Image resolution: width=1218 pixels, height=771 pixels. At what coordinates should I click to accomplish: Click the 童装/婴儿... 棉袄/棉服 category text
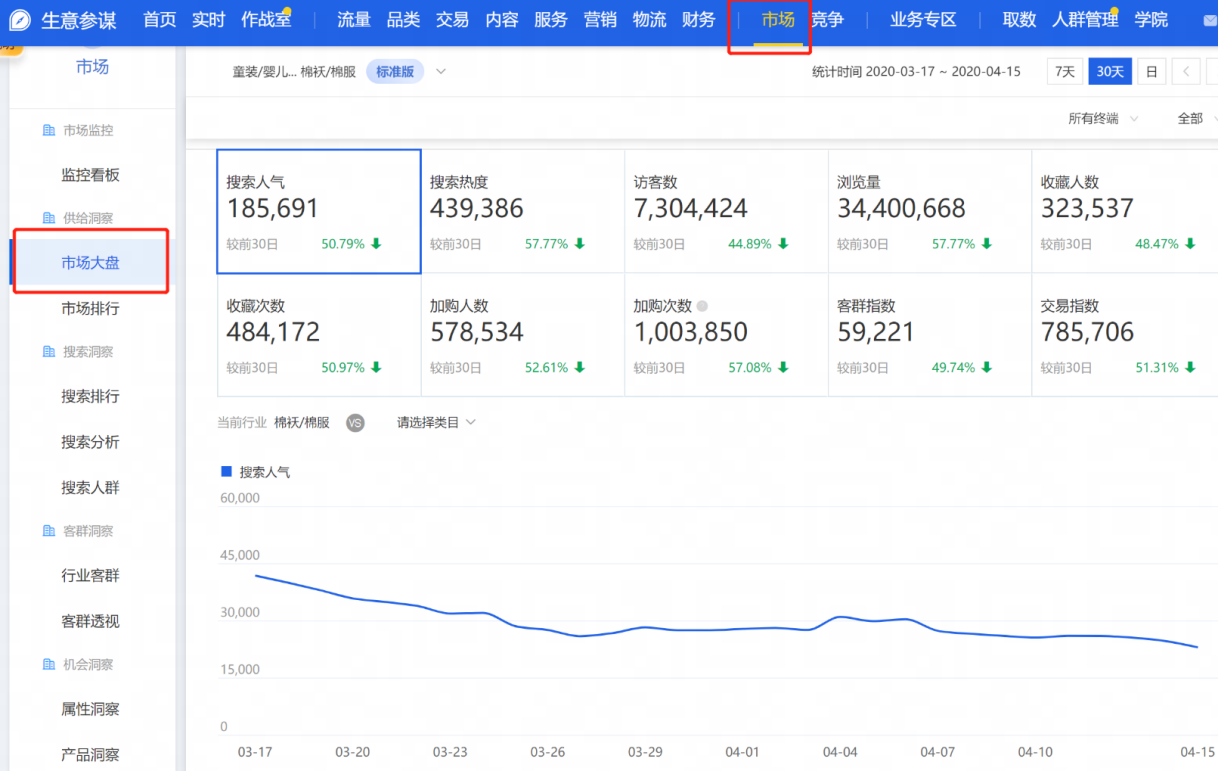click(294, 72)
